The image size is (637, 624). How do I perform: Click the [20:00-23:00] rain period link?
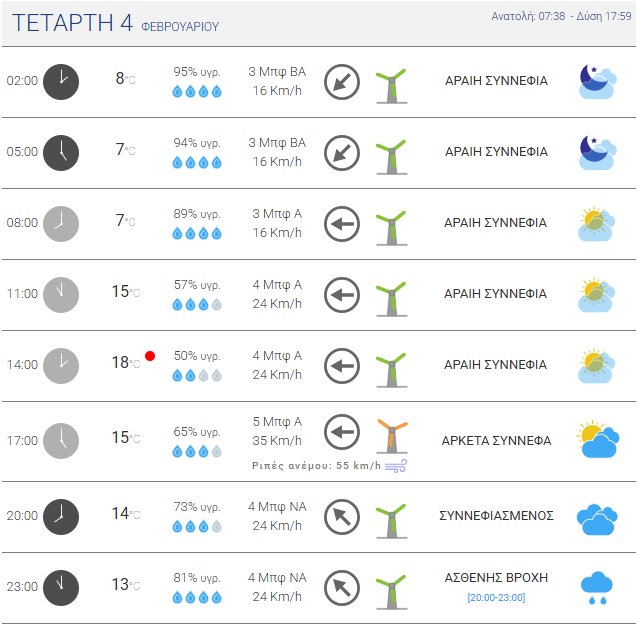(496, 598)
